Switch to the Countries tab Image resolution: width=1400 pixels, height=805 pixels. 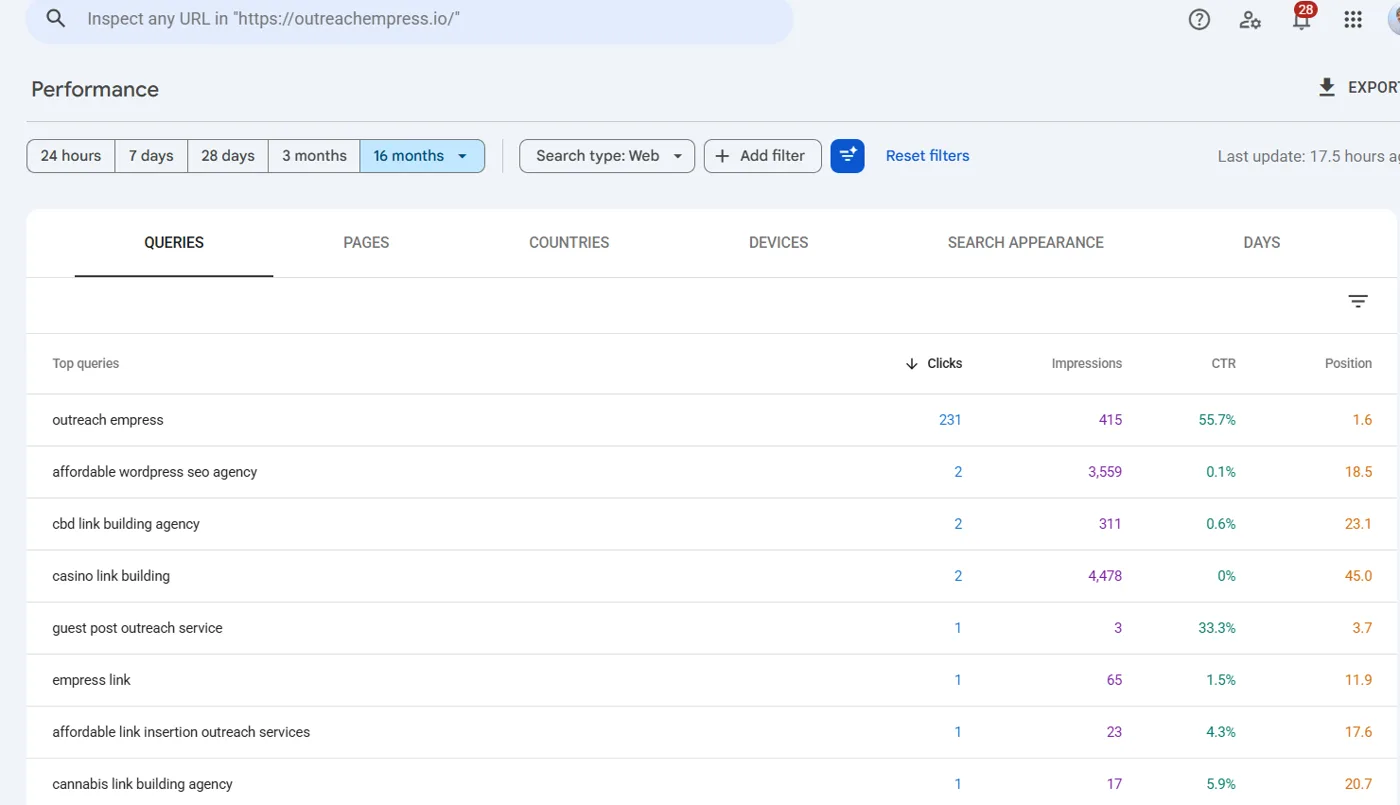click(x=569, y=243)
